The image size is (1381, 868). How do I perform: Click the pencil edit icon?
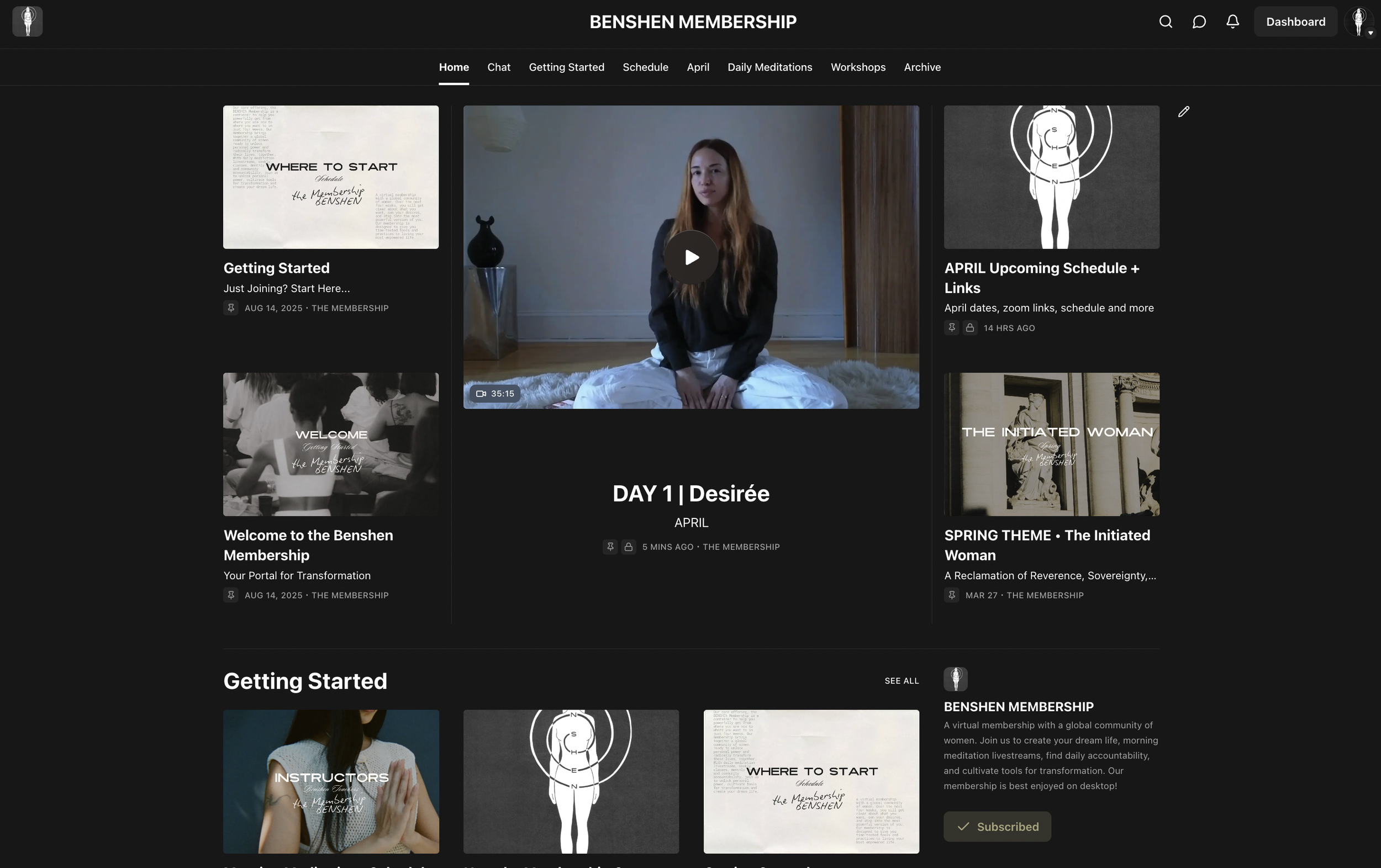tap(1184, 112)
